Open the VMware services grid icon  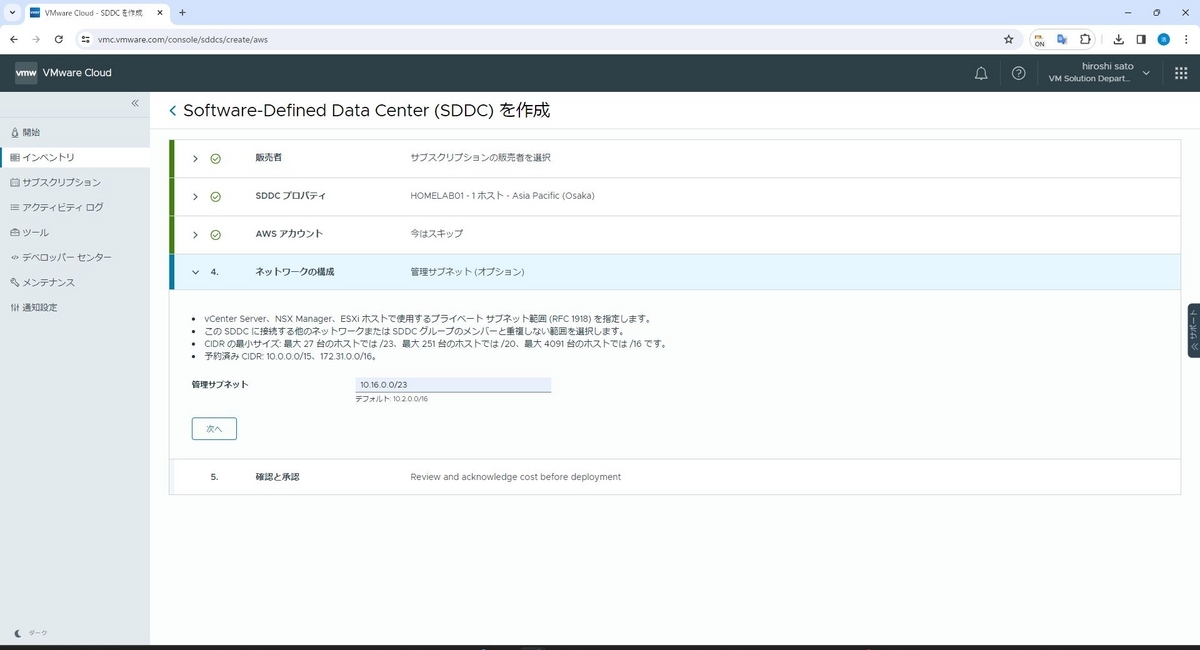[x=1180, y=73]
